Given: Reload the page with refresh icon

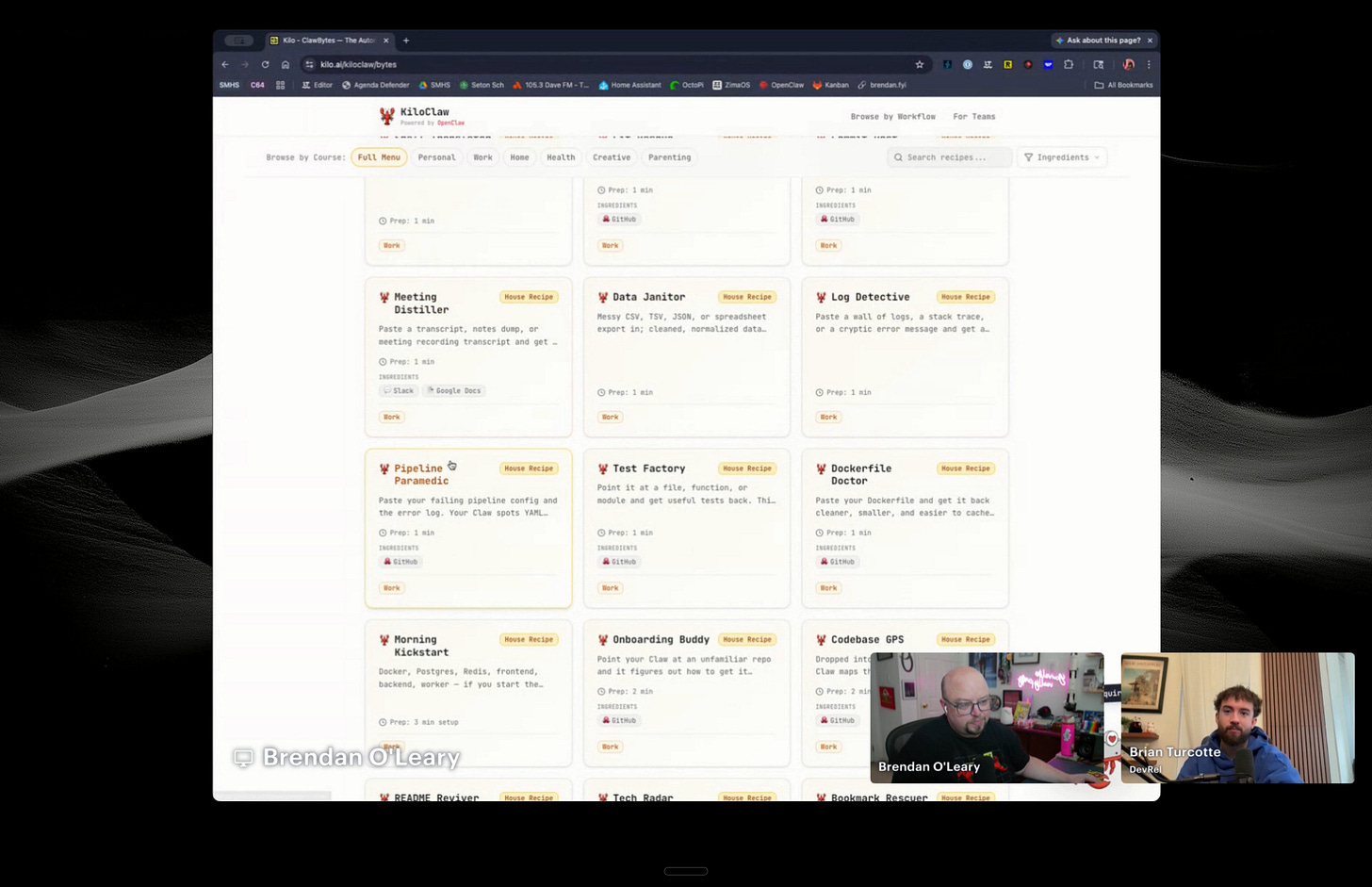Looking at the screenshot, I should click(265, 64).
